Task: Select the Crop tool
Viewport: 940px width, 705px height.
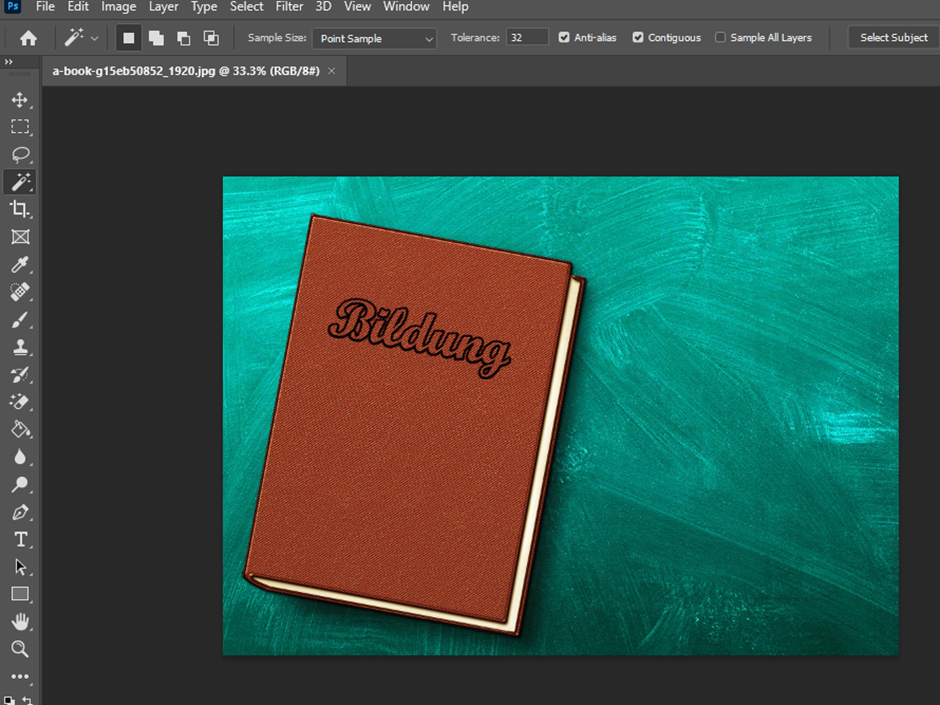Action: 20,209
